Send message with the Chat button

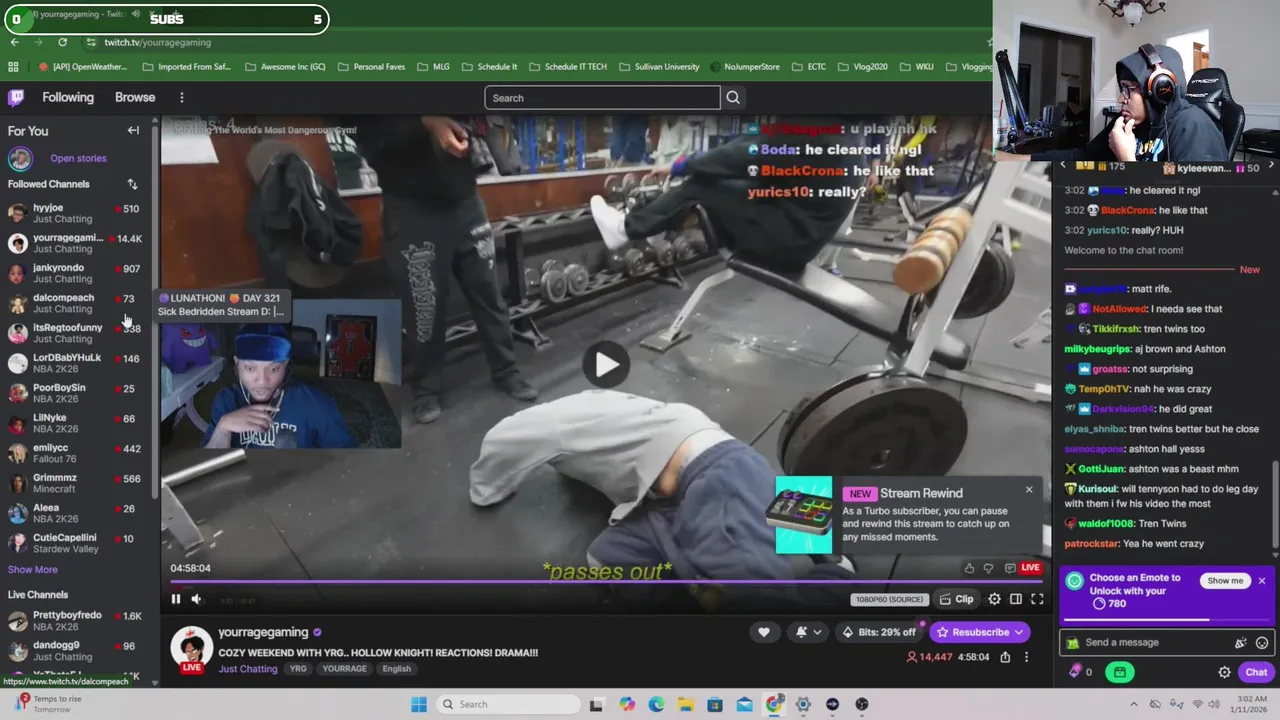(1256, 672)
